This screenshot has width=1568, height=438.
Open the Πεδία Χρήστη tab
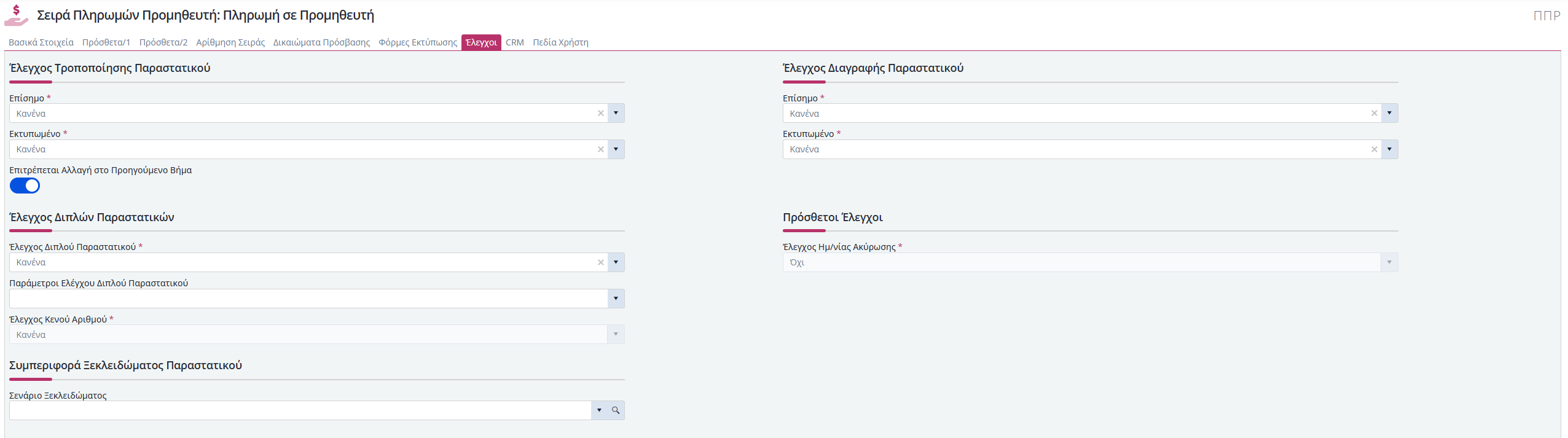[x=560, y=42]
